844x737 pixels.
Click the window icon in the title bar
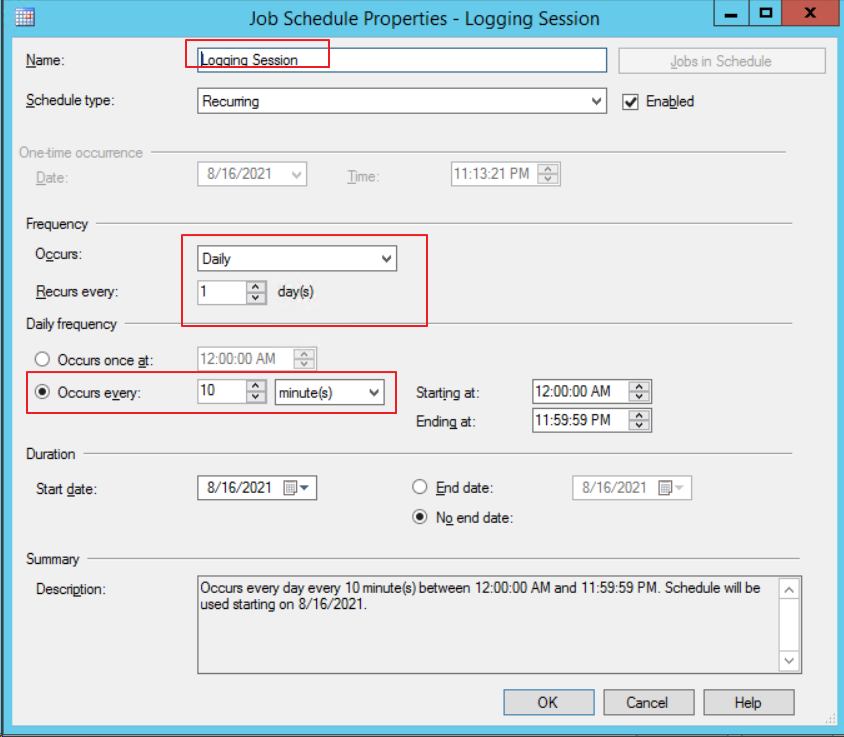[25, 17]
